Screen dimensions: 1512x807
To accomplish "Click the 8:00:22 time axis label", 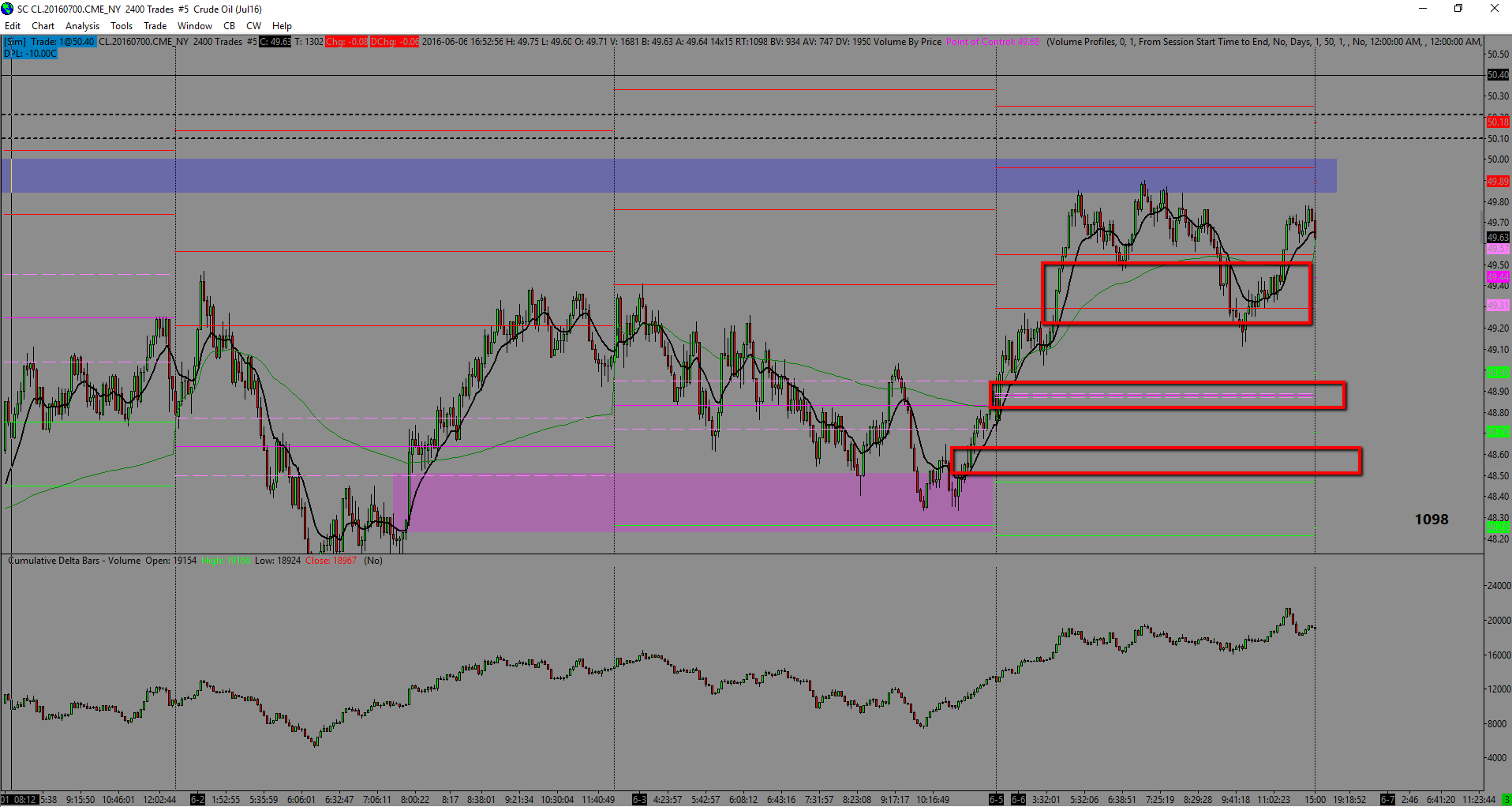I will (x=414, y=800).
